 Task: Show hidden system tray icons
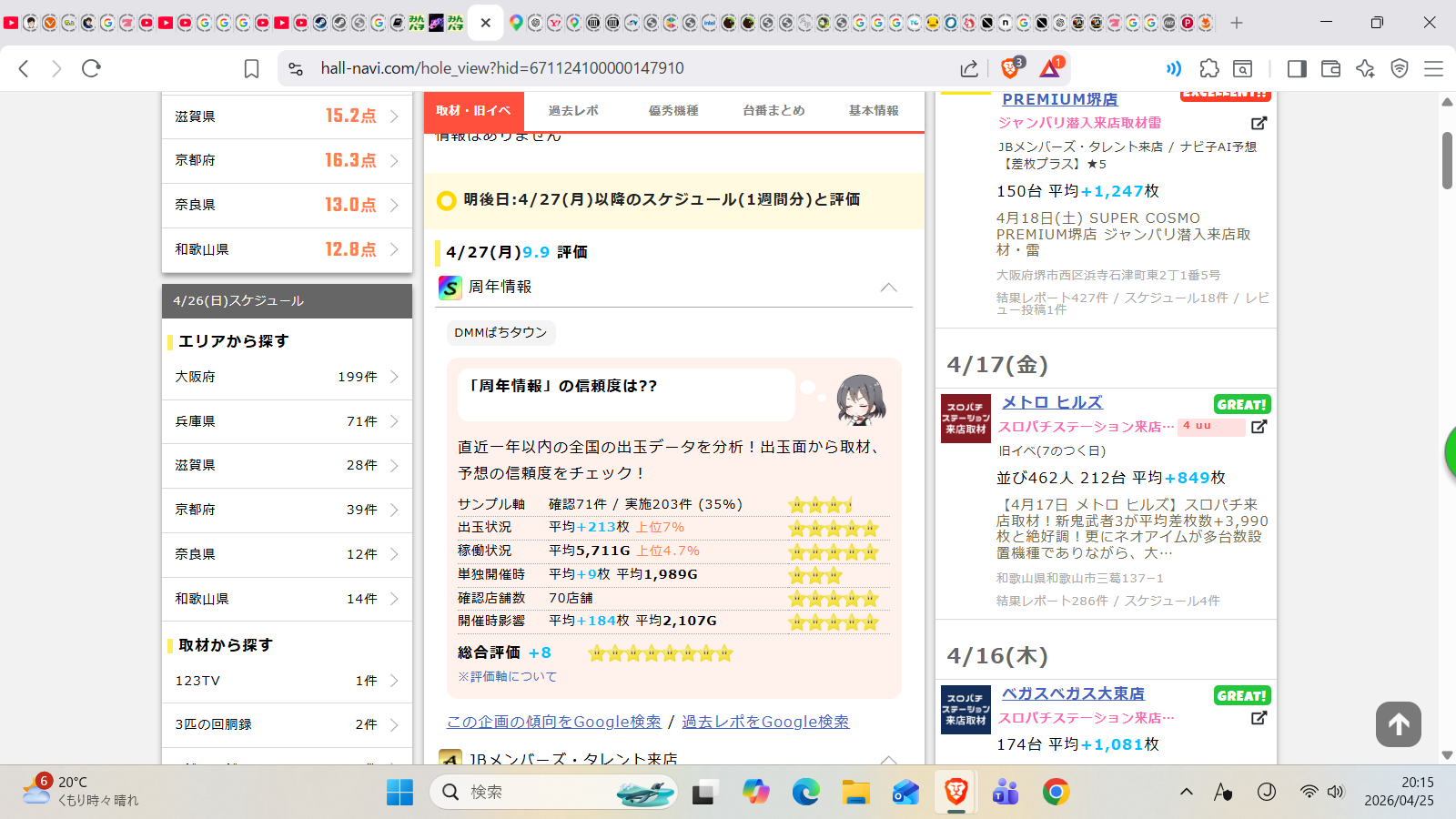(1186, 792)
